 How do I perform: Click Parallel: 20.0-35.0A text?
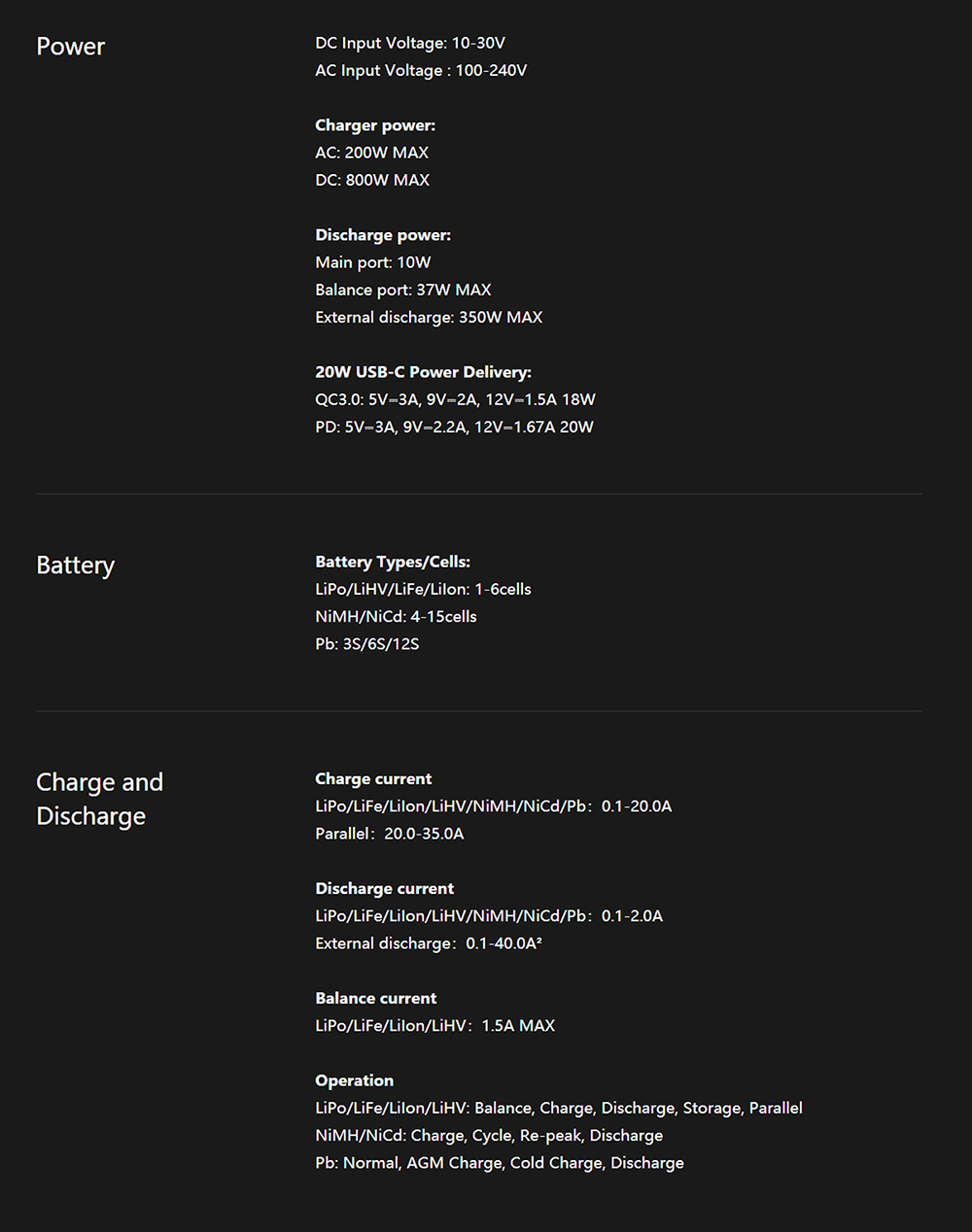pos(390,834)
